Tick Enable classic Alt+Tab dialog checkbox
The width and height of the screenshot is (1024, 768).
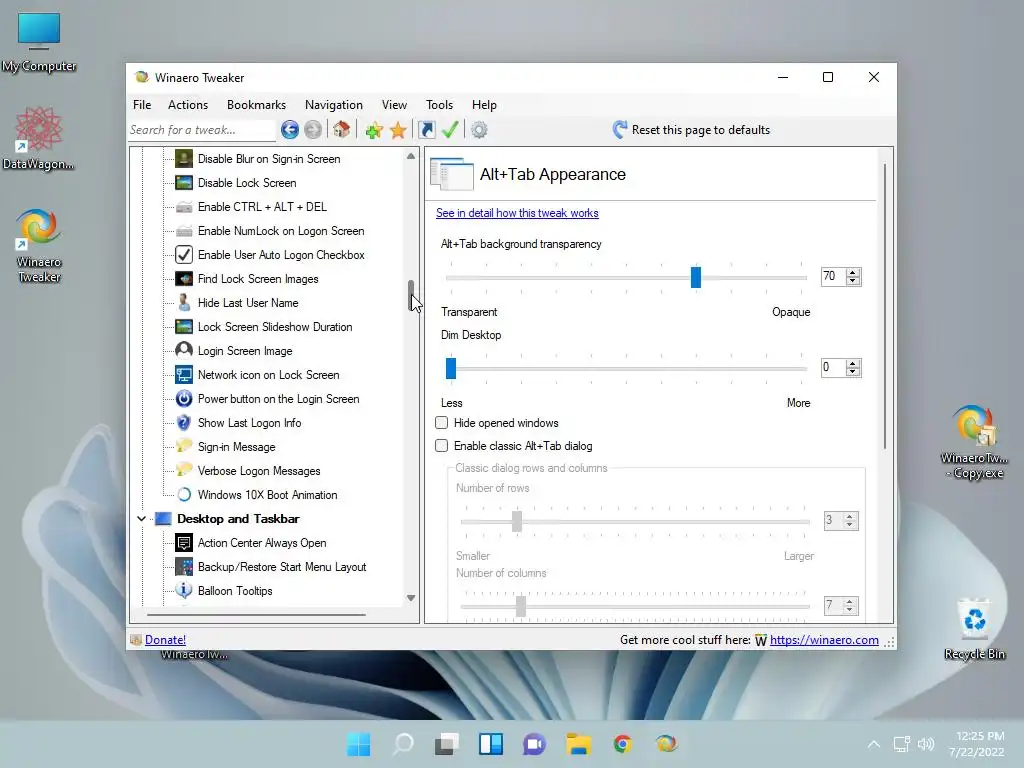(441, 445)
